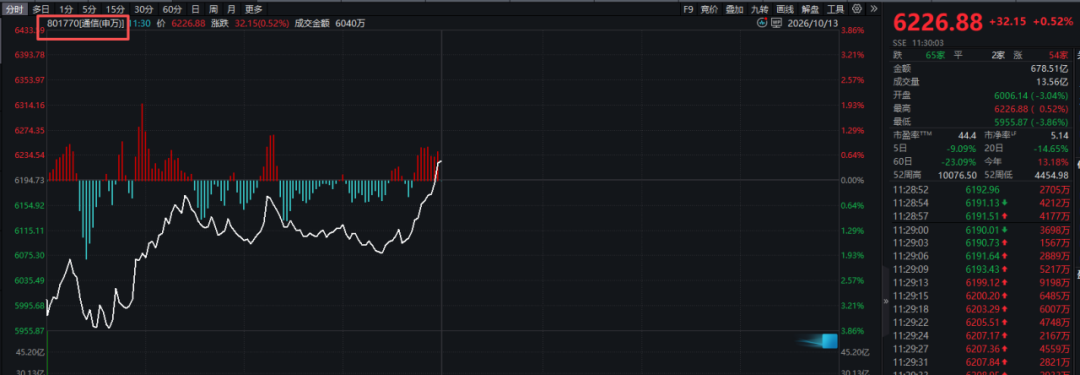
Task: Switch to the 分时 intraday chart tab
Action: coord(14,9)
